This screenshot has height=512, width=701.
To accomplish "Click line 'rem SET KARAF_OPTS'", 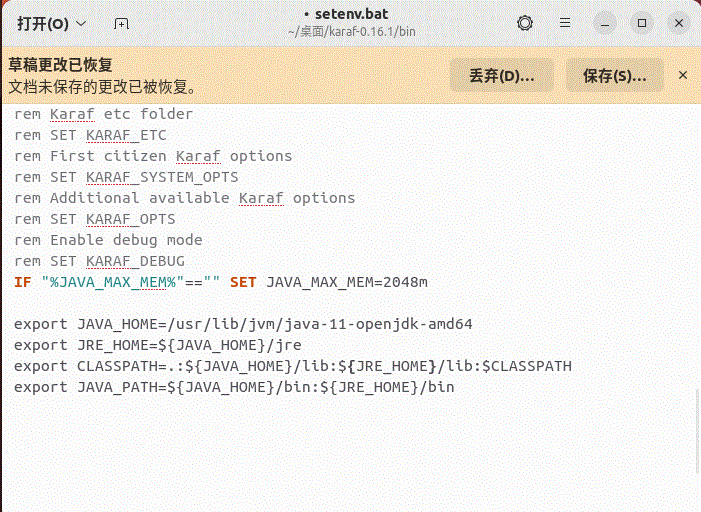I will tap(94, 220).
